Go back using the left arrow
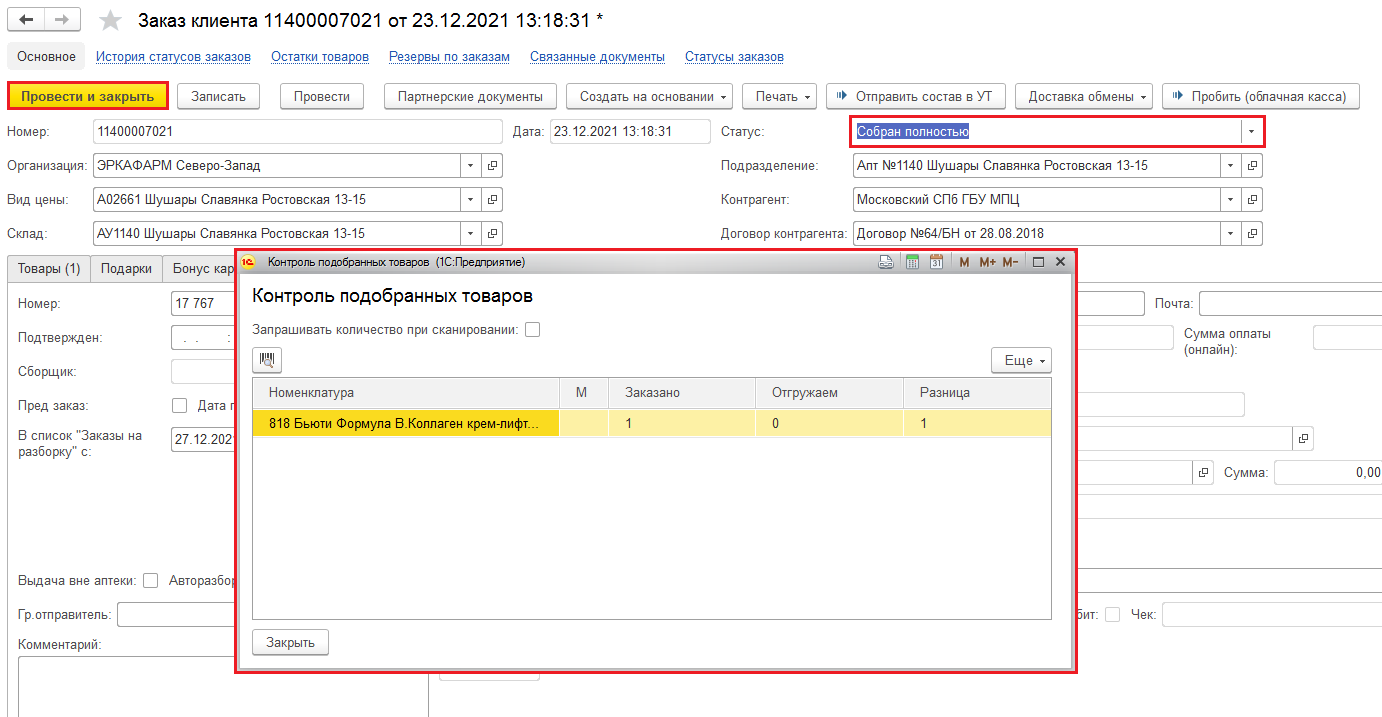This screenshot has height=717, width=1382. click(27, 20)
